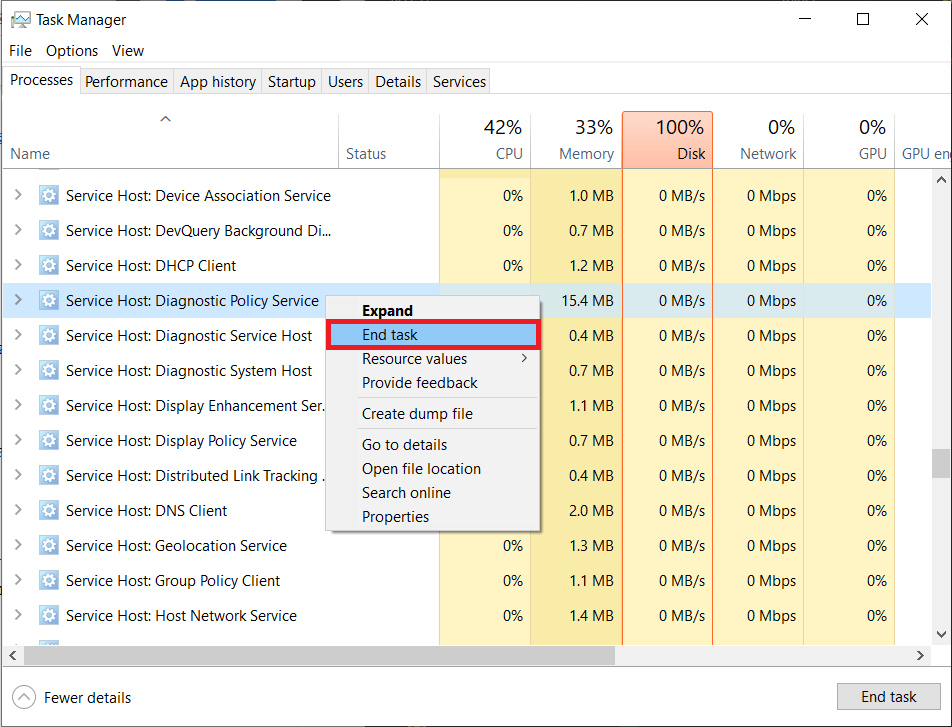Click the Disk usage column header
The width and height of the screenshot is (952, 727).
point(668,140)
